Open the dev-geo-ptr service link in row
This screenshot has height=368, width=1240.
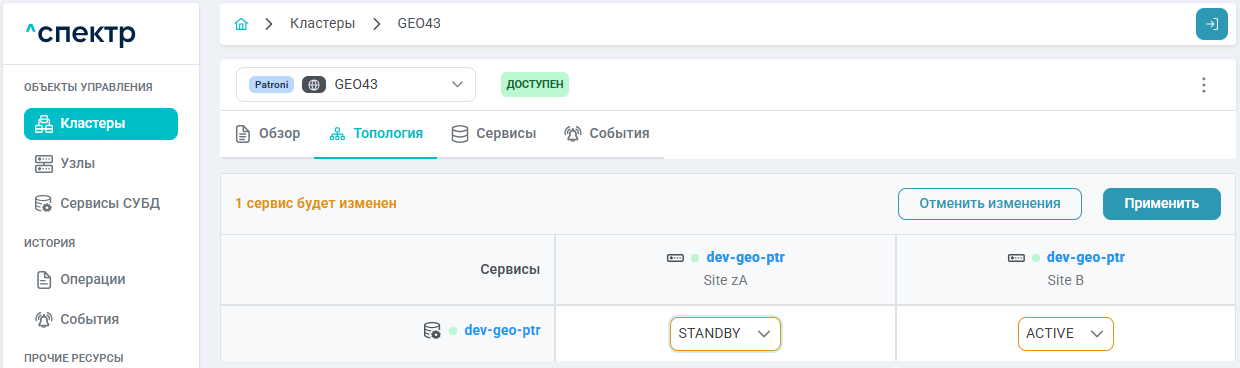point(502,330)
